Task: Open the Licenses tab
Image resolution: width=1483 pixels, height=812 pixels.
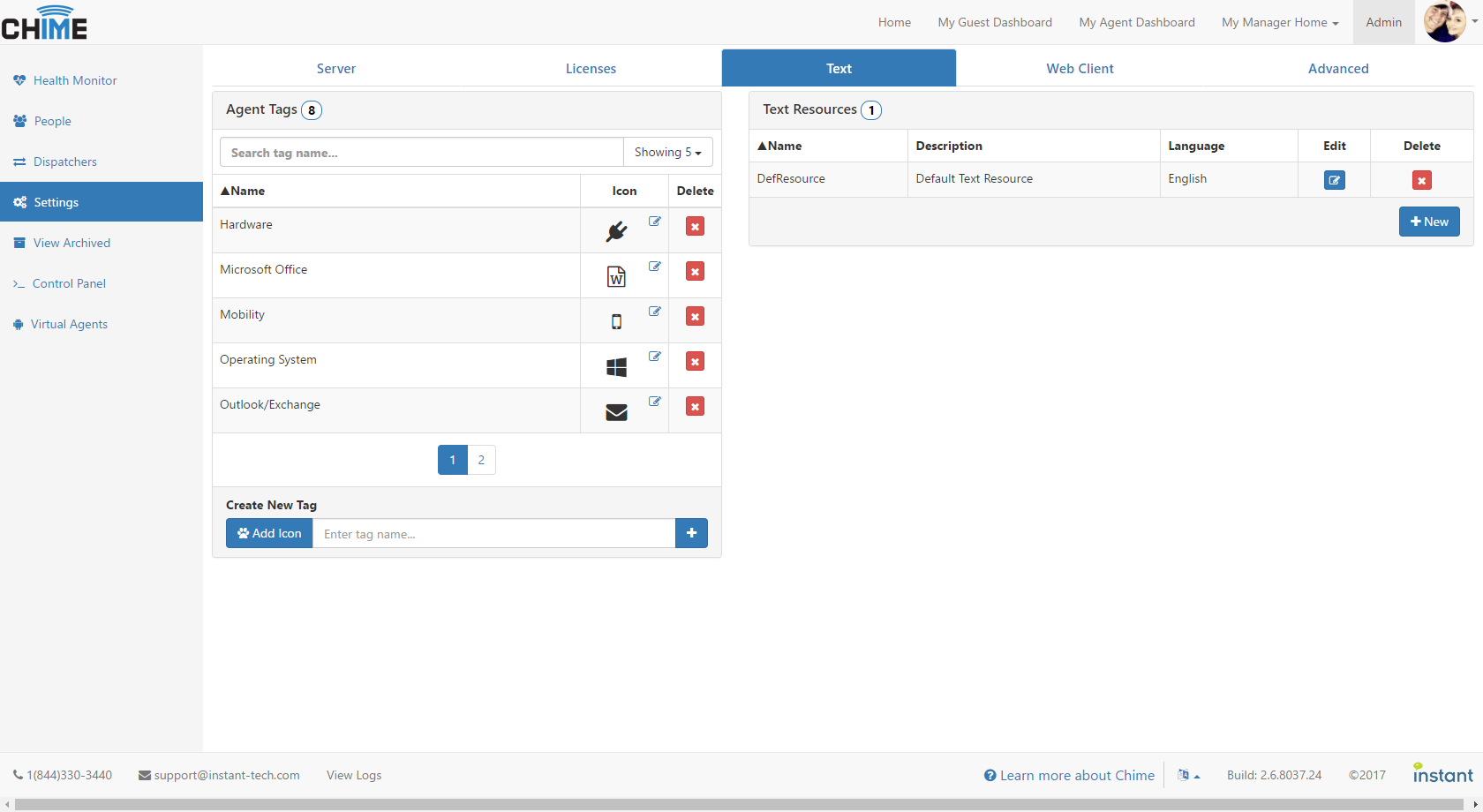Action: (x=591, y=68)
